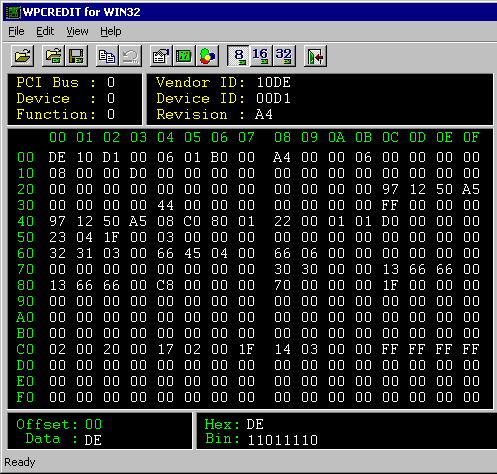Click the green chip board icon

pyautogui.click(x=184, y=56)
